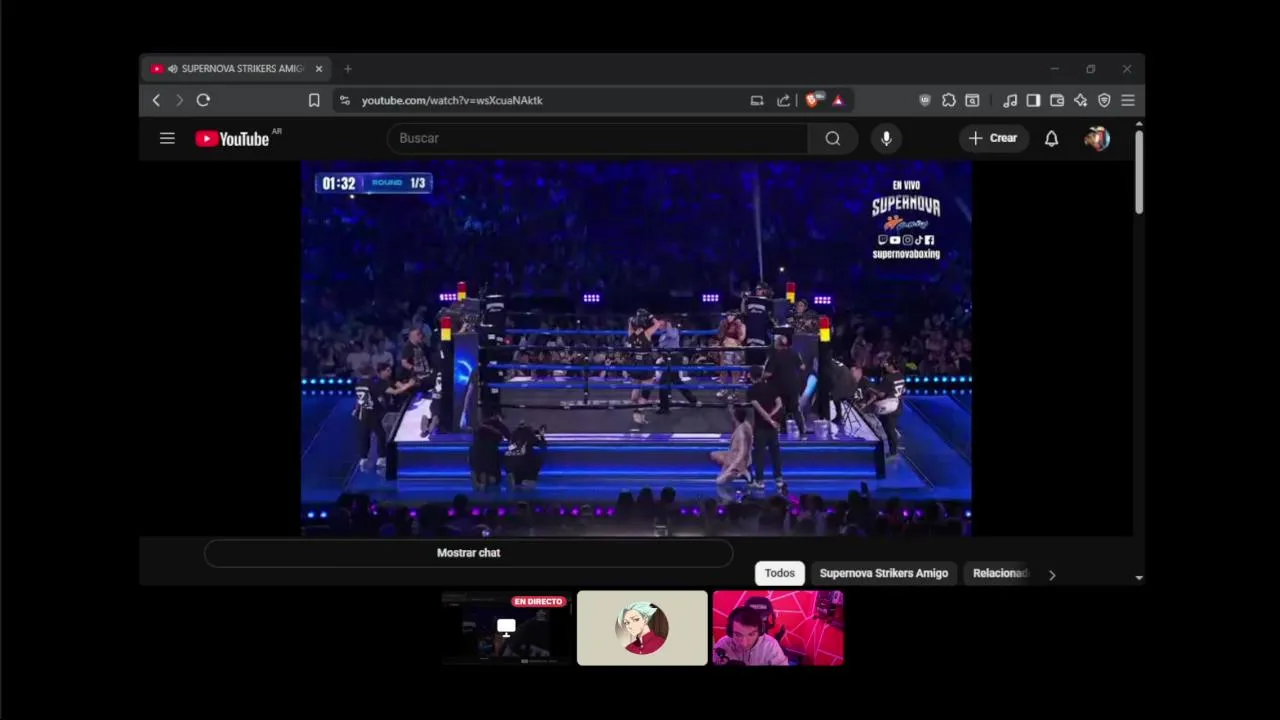1280x720 pixels.
Task: Open the Brave Rewards triangle icon
Action: click(x=838, y=100)
